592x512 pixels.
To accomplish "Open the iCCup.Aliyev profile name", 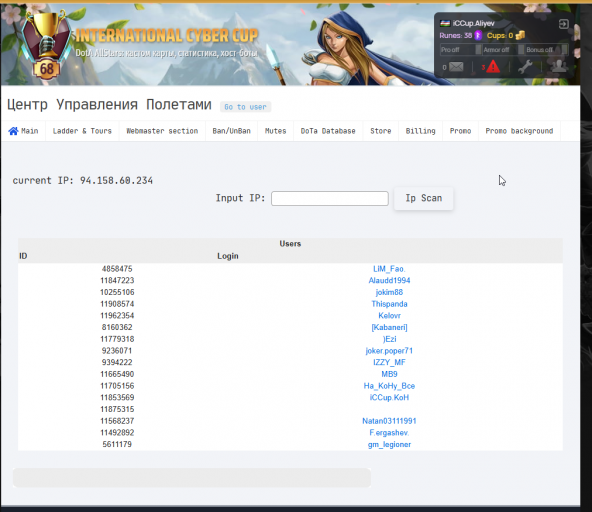I will [x=473, y=23].
